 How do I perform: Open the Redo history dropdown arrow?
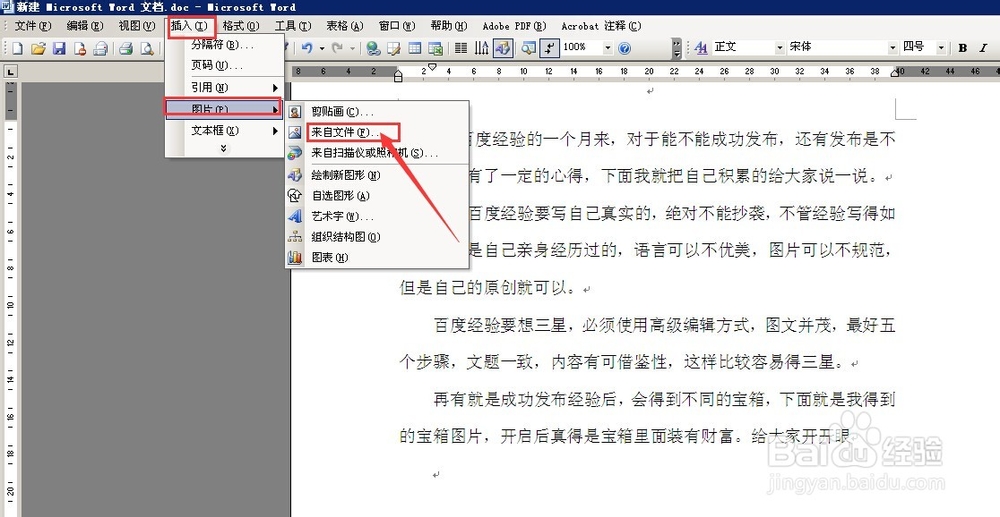[x=352, y=48]
